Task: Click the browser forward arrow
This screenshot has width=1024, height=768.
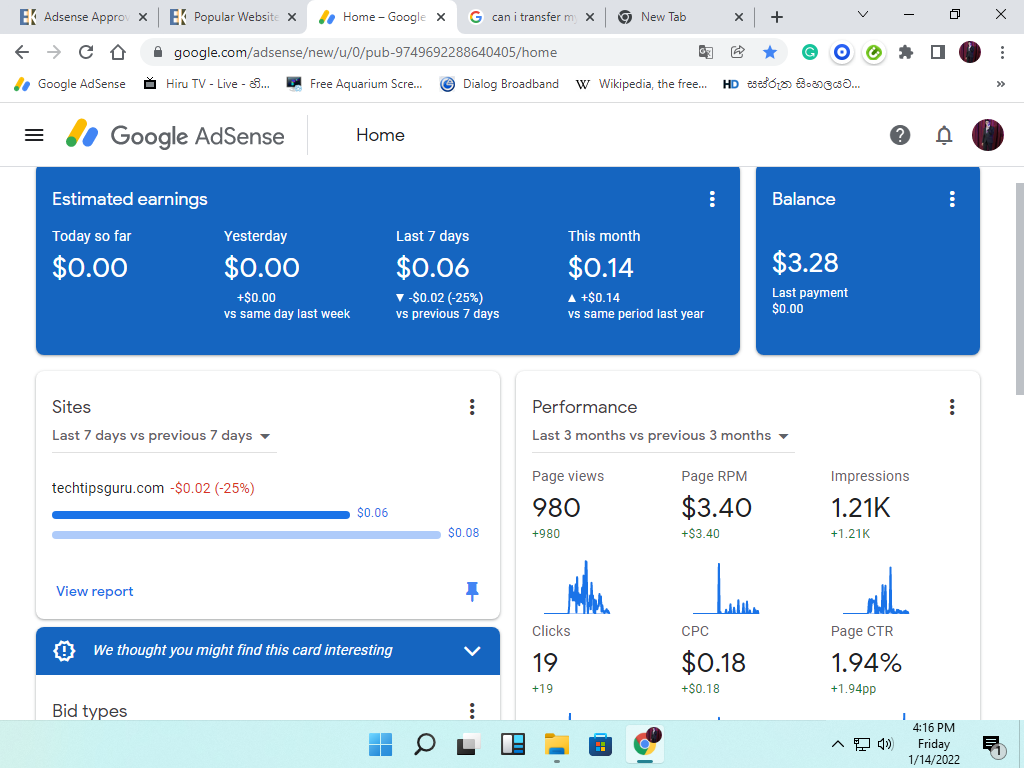Action: (54, 52)
